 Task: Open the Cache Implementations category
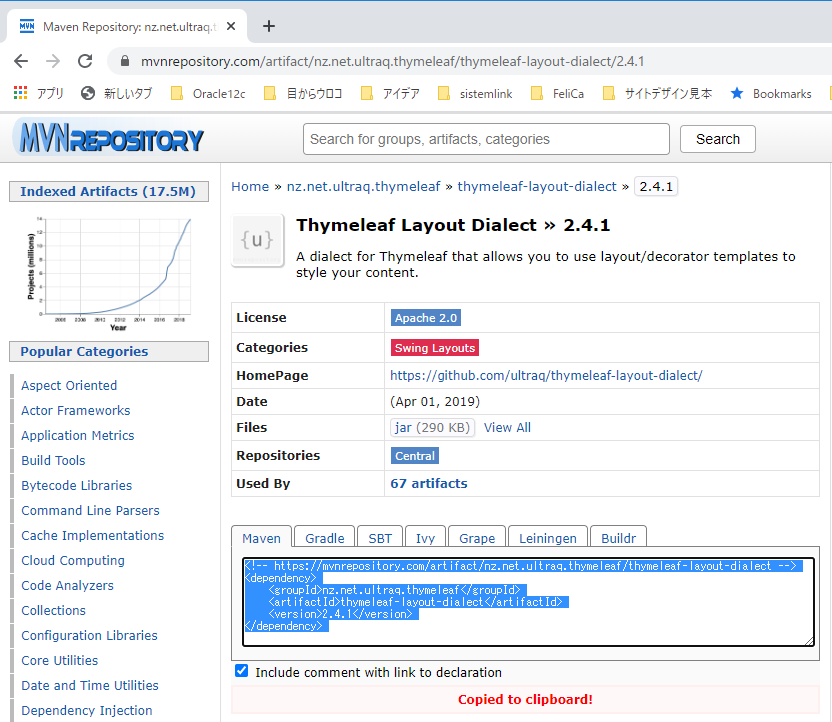(x=92, y=535)
